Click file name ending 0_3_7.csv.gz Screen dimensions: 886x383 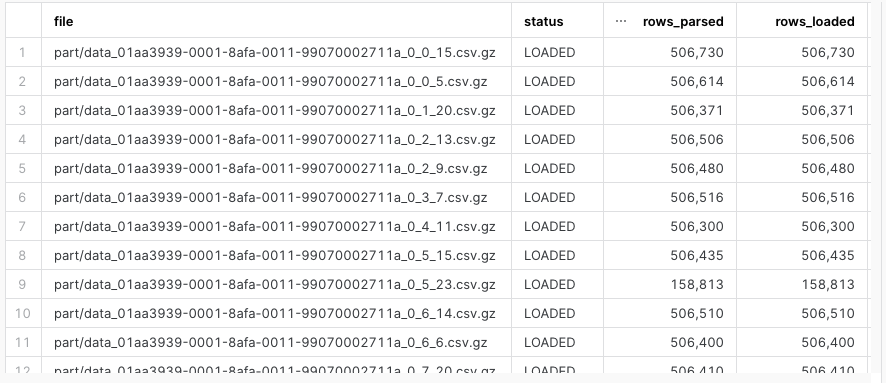(x=271, y=197)
